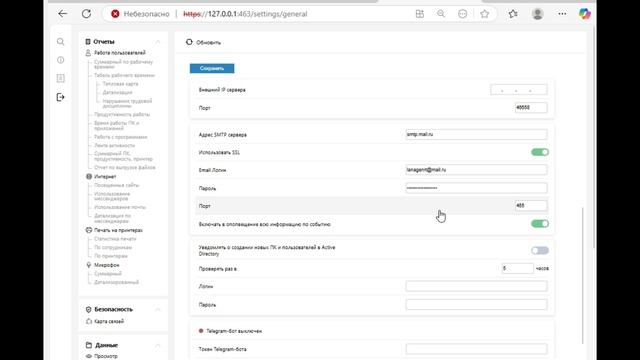
Task: Click the SMTP Пароль field
Action: 476,188
